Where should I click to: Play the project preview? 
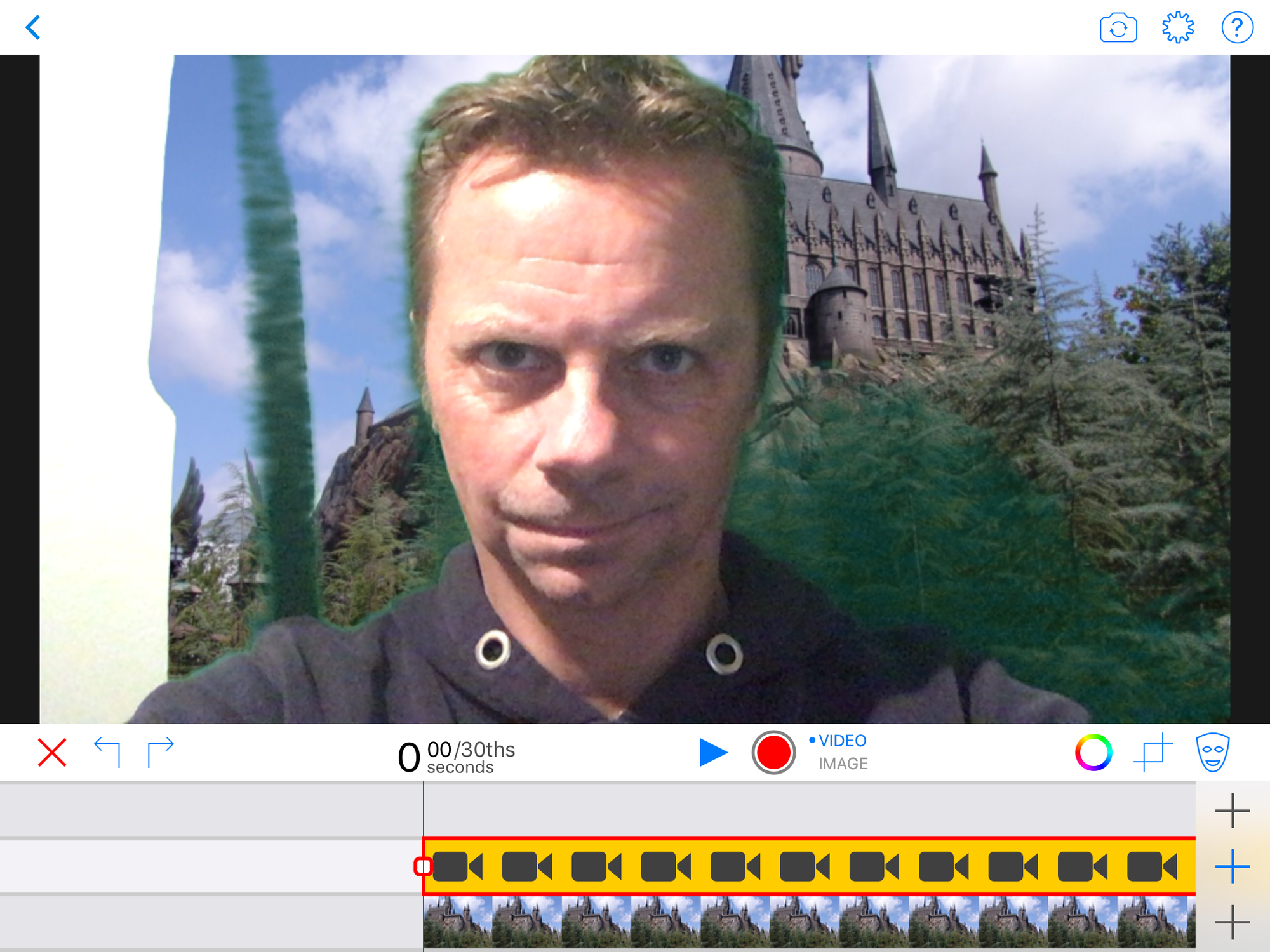tap(713, 753)
